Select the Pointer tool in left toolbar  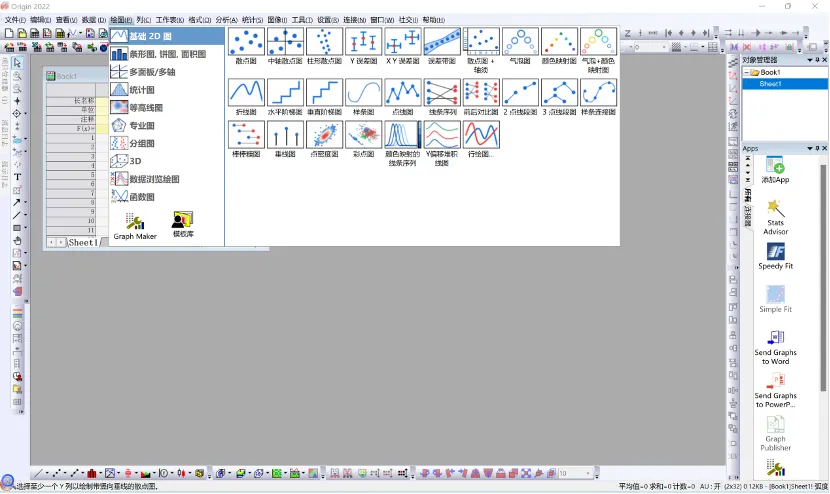coord(17,62)
